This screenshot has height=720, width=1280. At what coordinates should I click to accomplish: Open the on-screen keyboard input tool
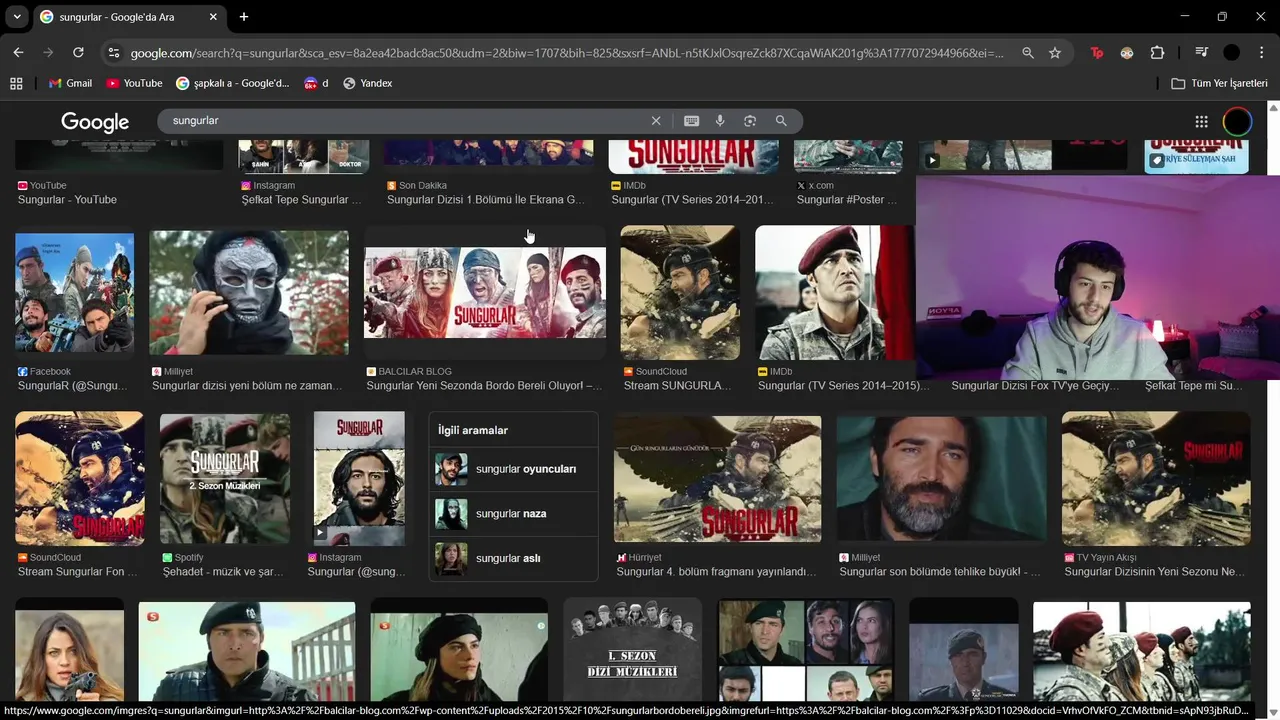tap(691, 121)
